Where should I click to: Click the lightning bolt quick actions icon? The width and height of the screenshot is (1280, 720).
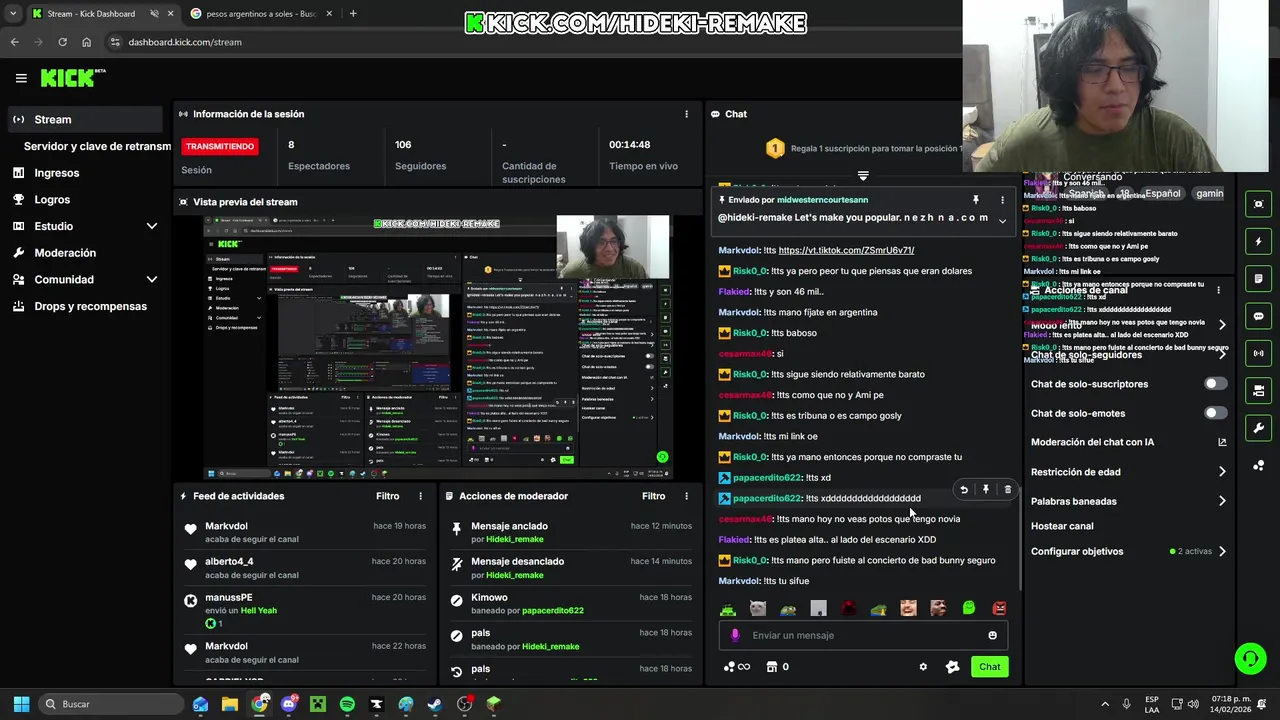(1258, 241)
